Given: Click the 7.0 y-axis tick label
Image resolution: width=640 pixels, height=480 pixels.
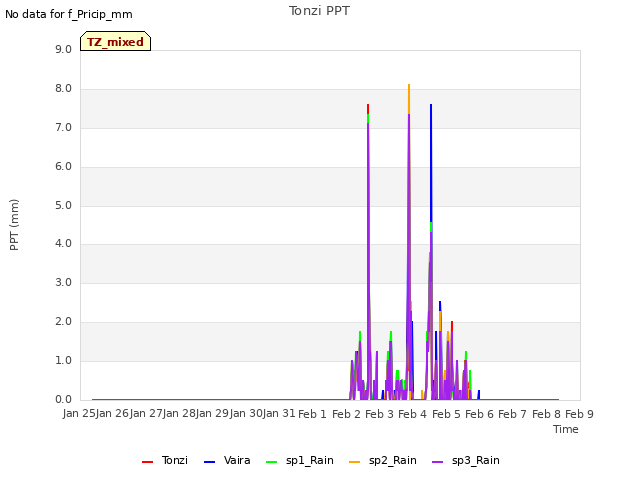Looking at the screenshot, I should (x=63, y=128).
